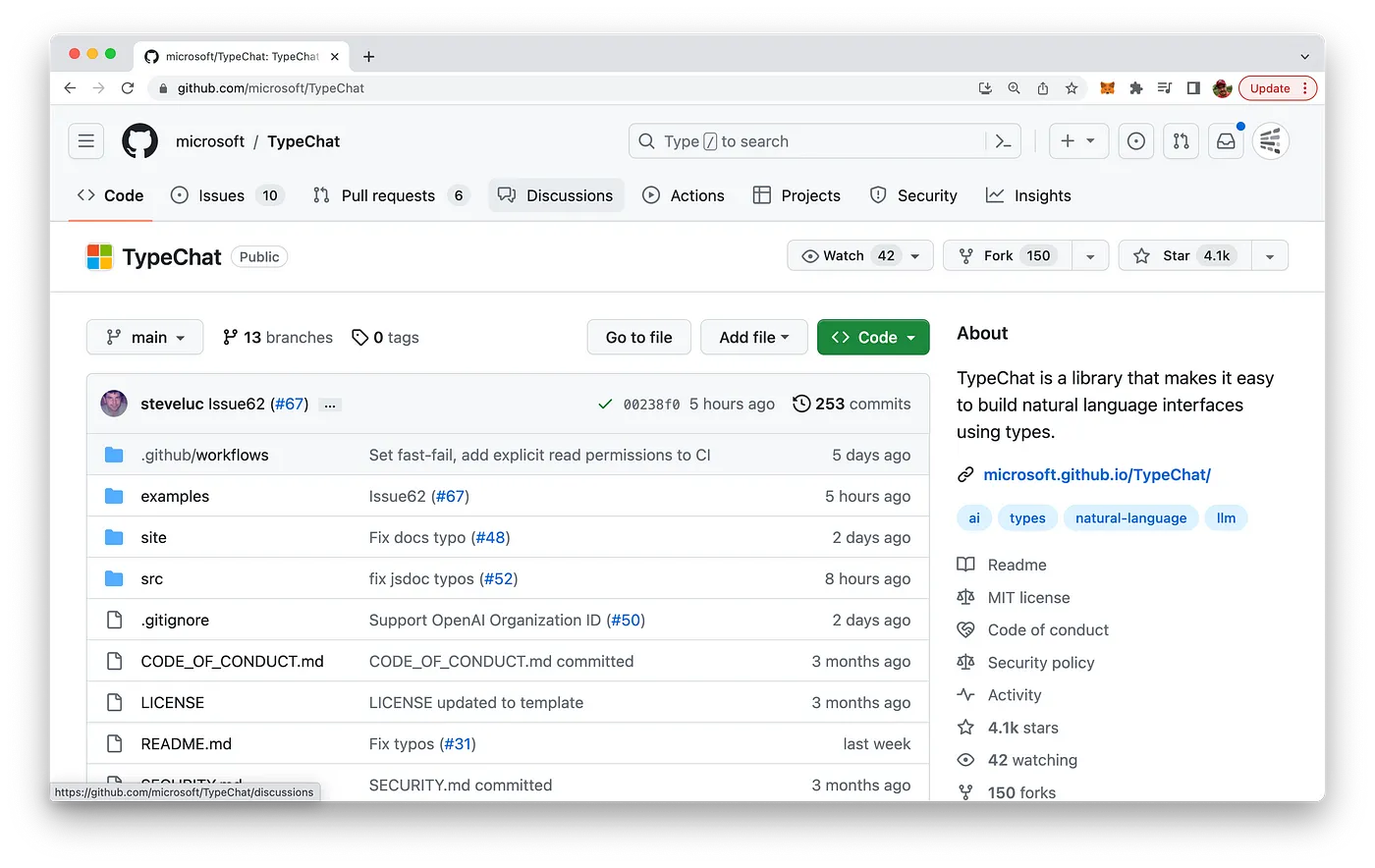Open the README.md file

pos(186,743)
